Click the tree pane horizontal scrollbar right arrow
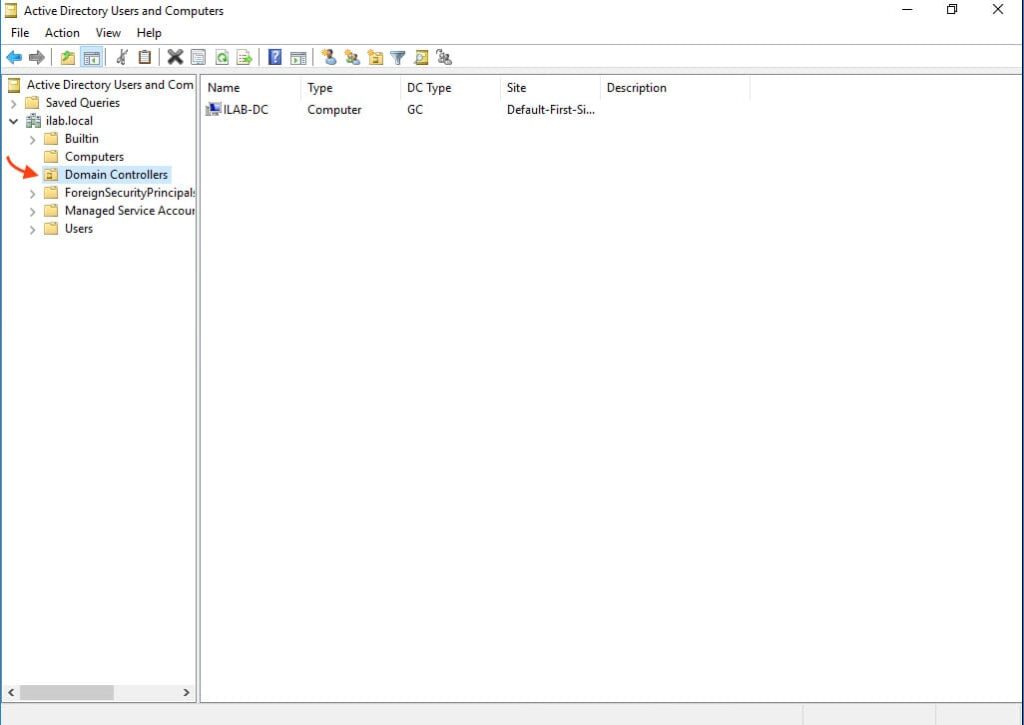This screenshot has height=725, width=1024. click(186, 692)
